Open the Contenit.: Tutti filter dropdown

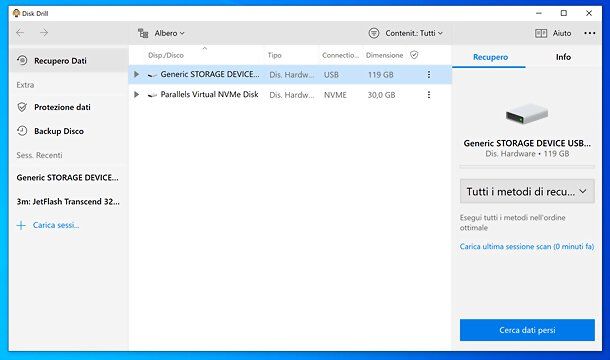pos(406,33)
